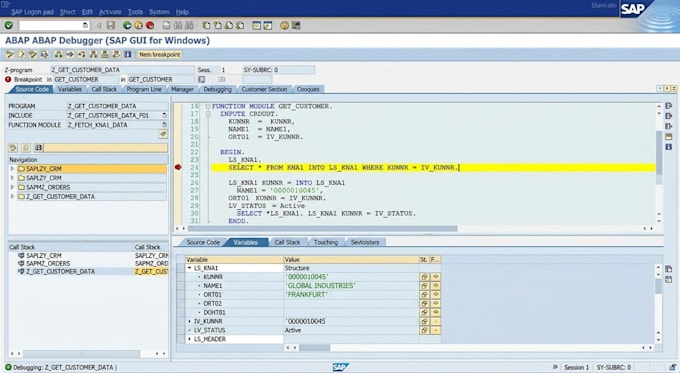Switch to the Customer Section tab
The width and height of the screenshot is (680, 373).
point(265,89)
